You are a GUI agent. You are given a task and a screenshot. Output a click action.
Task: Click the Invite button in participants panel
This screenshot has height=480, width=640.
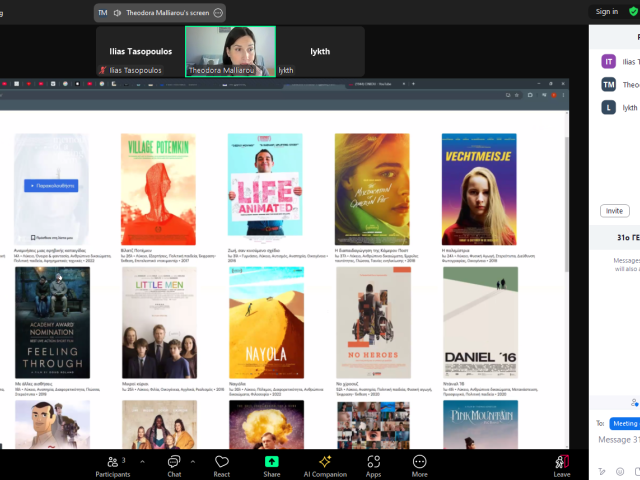tap(614, 211)
